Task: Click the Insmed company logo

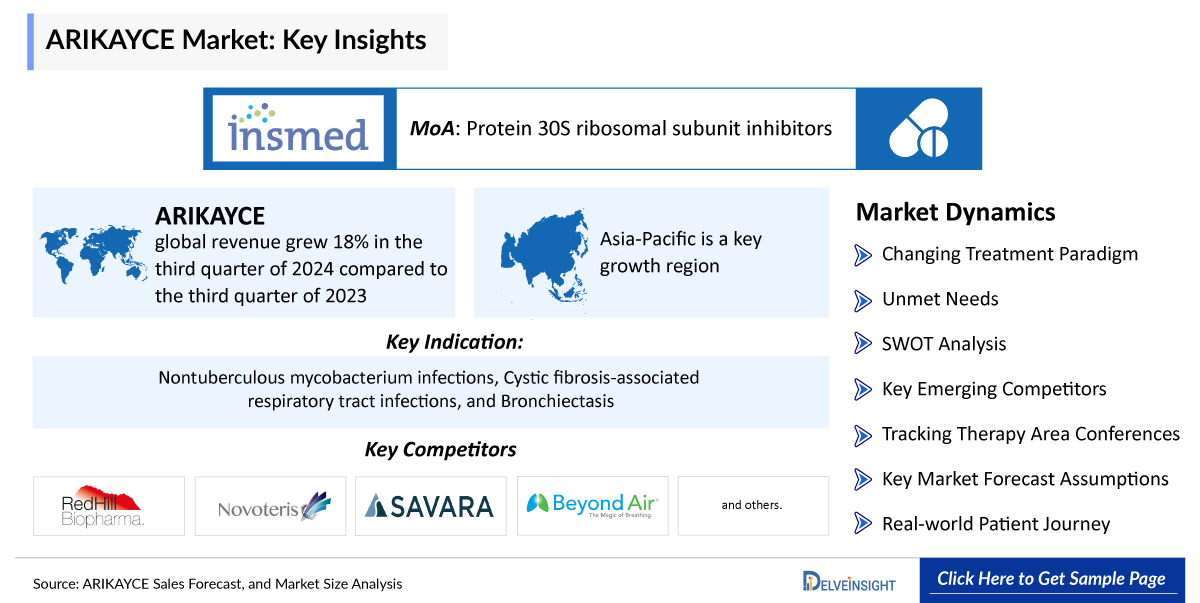Action: (x=299, y=128)
